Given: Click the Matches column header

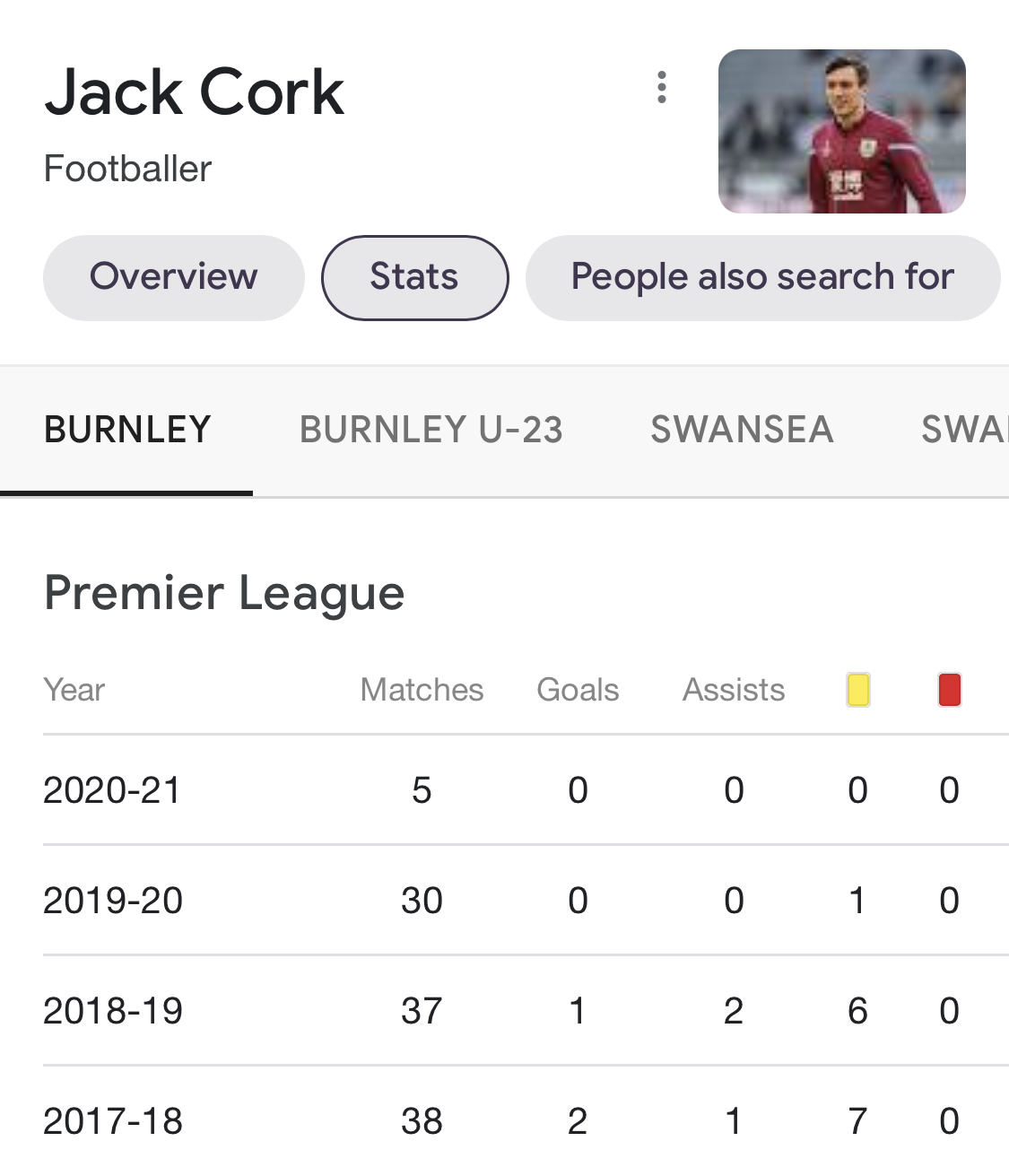Looking at the screenshot, I should tap(422, 690).
